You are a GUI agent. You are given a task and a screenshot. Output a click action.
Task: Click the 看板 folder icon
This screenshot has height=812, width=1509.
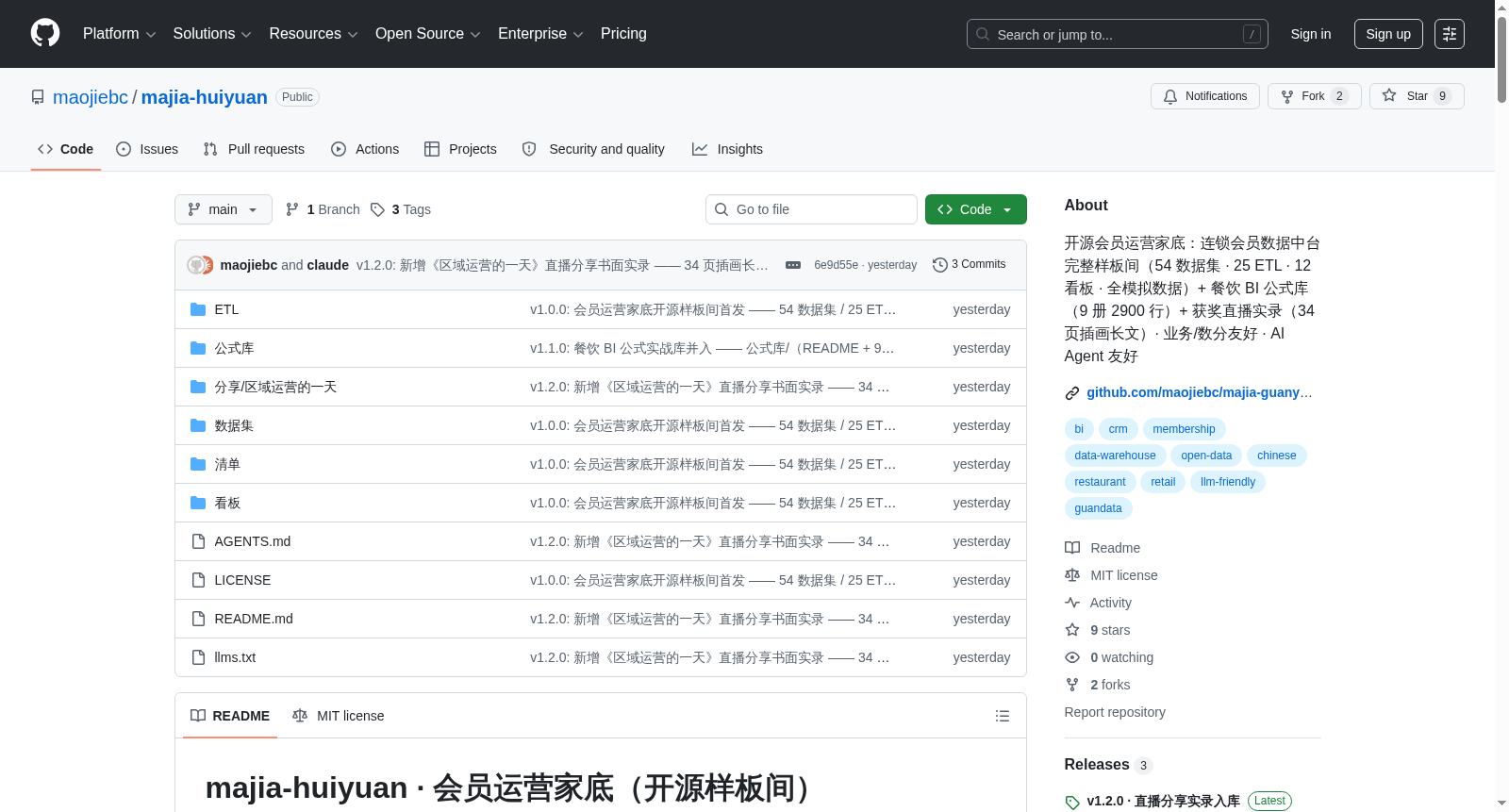tap(198, 503)
